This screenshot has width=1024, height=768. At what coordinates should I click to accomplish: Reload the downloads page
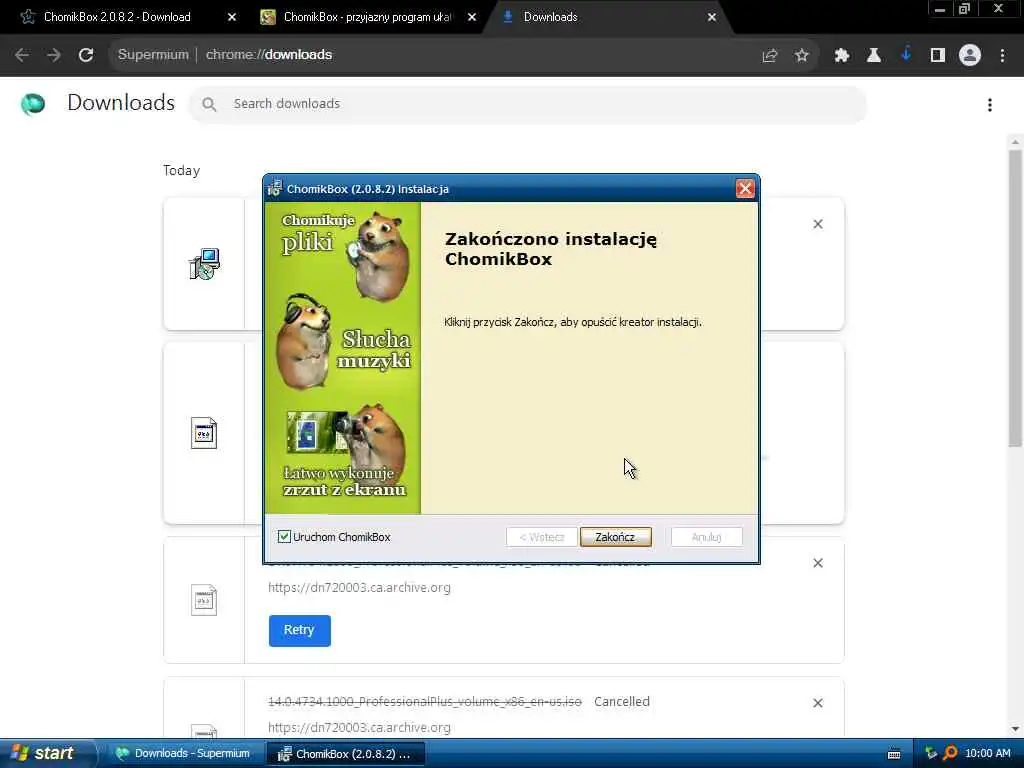point(86,55)
